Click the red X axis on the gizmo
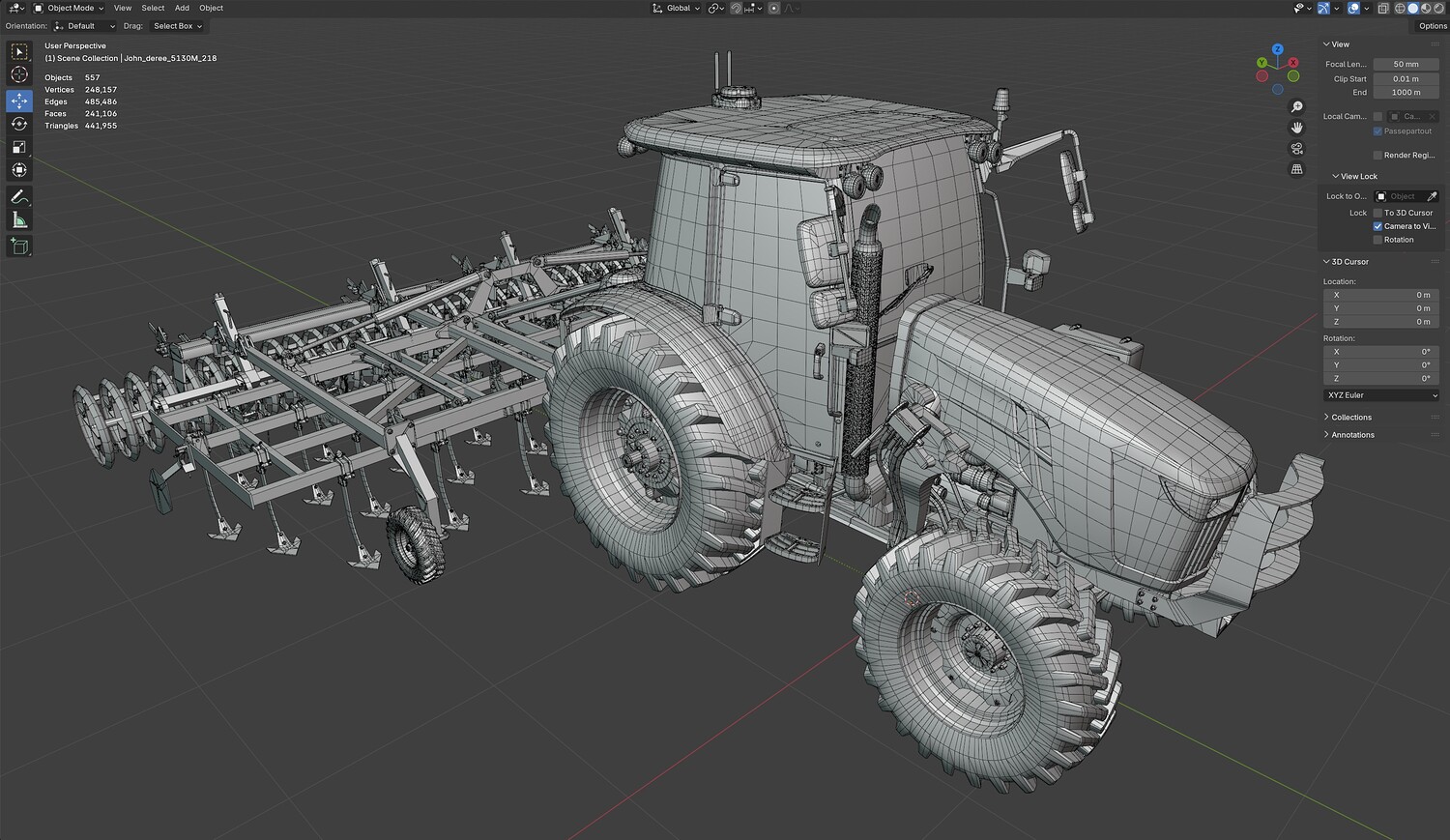 click(x=1293, y=63)
